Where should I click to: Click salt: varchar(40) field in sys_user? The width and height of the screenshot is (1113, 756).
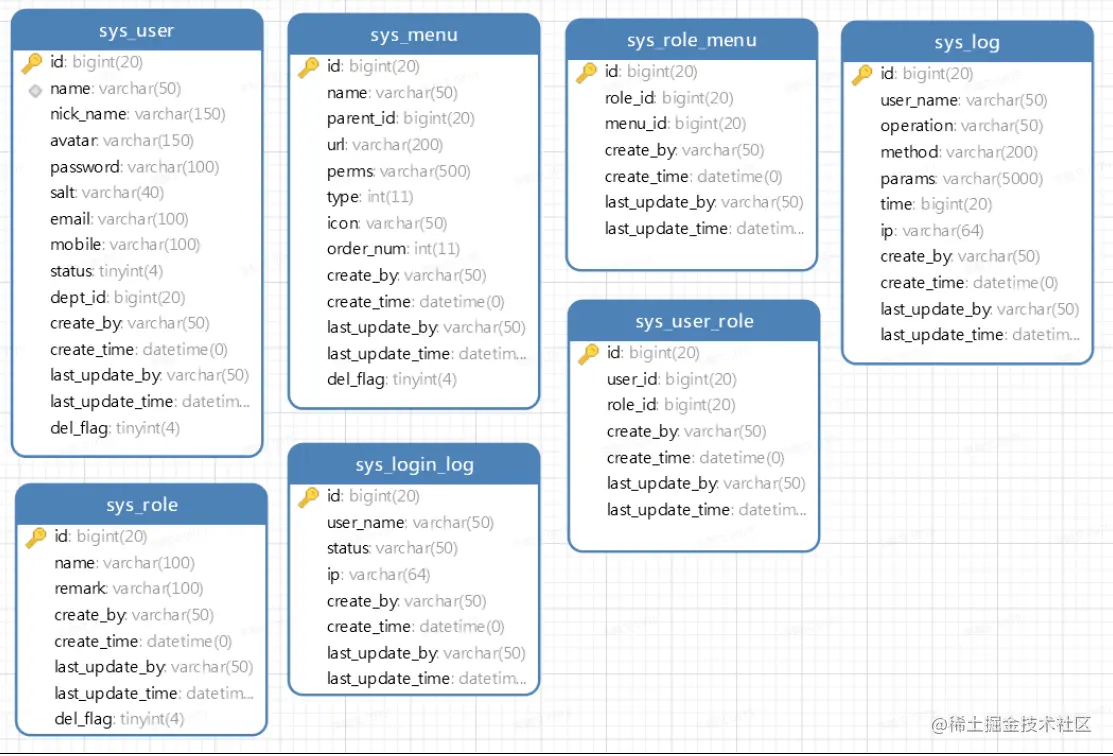click(107, 192)
